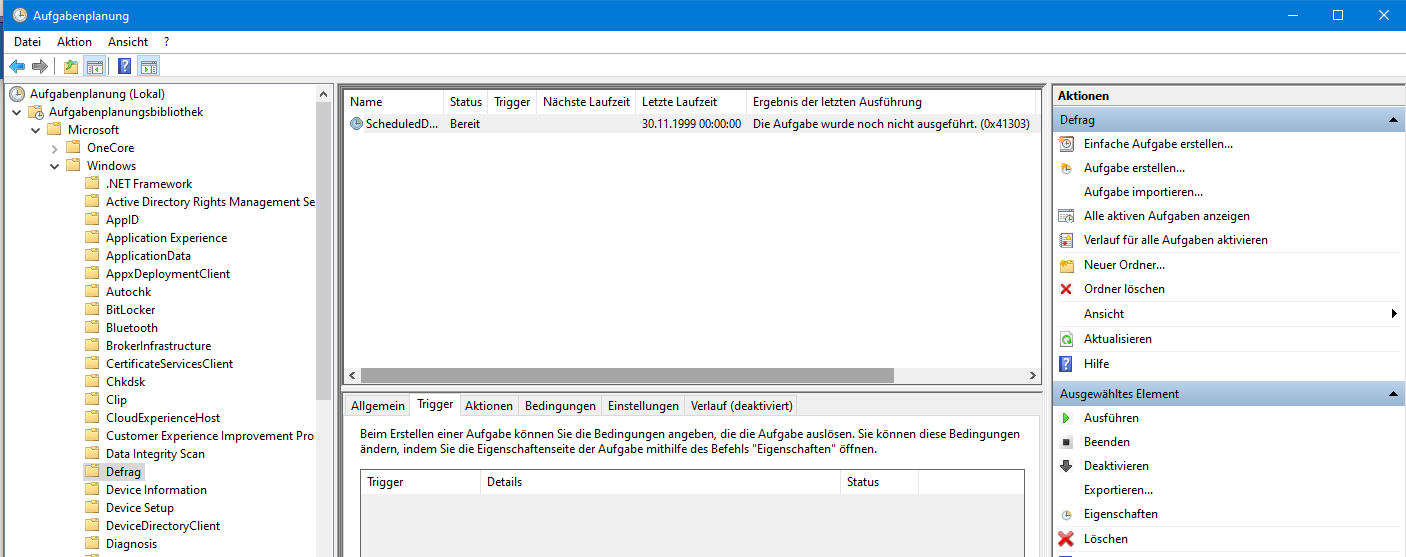Collapse the Ausgewähltes Element section

1392,394
